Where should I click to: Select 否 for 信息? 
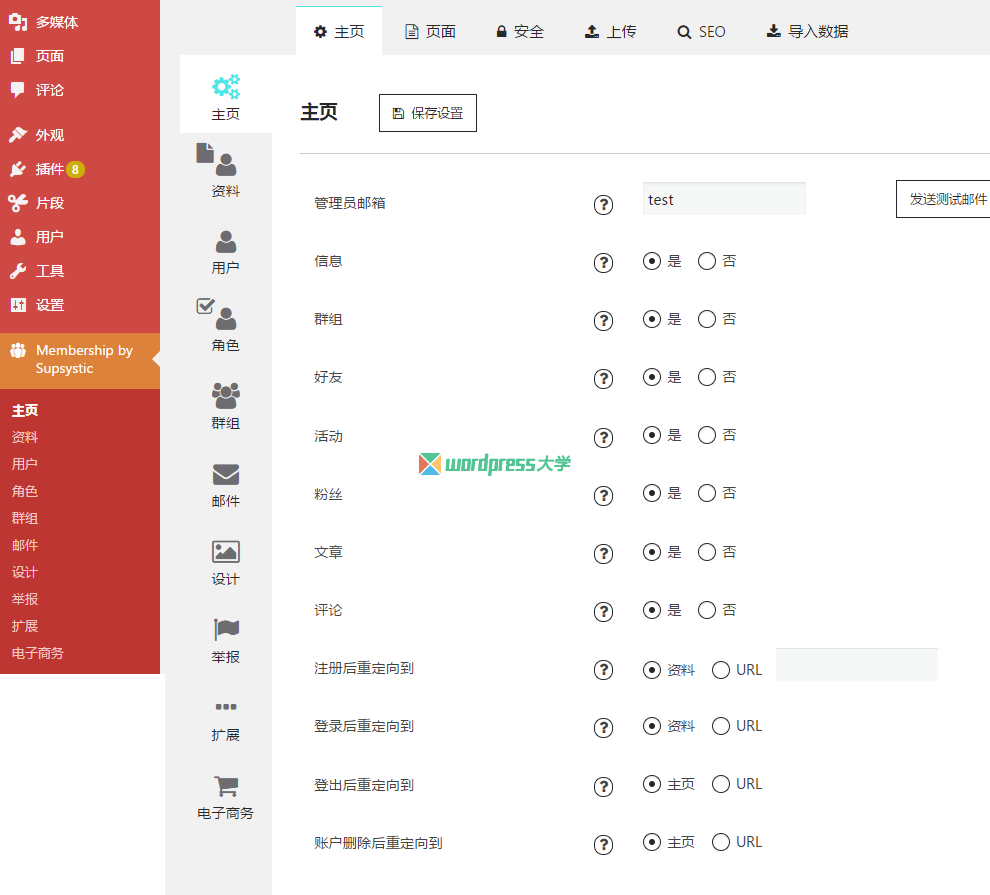tap(707, 261)
